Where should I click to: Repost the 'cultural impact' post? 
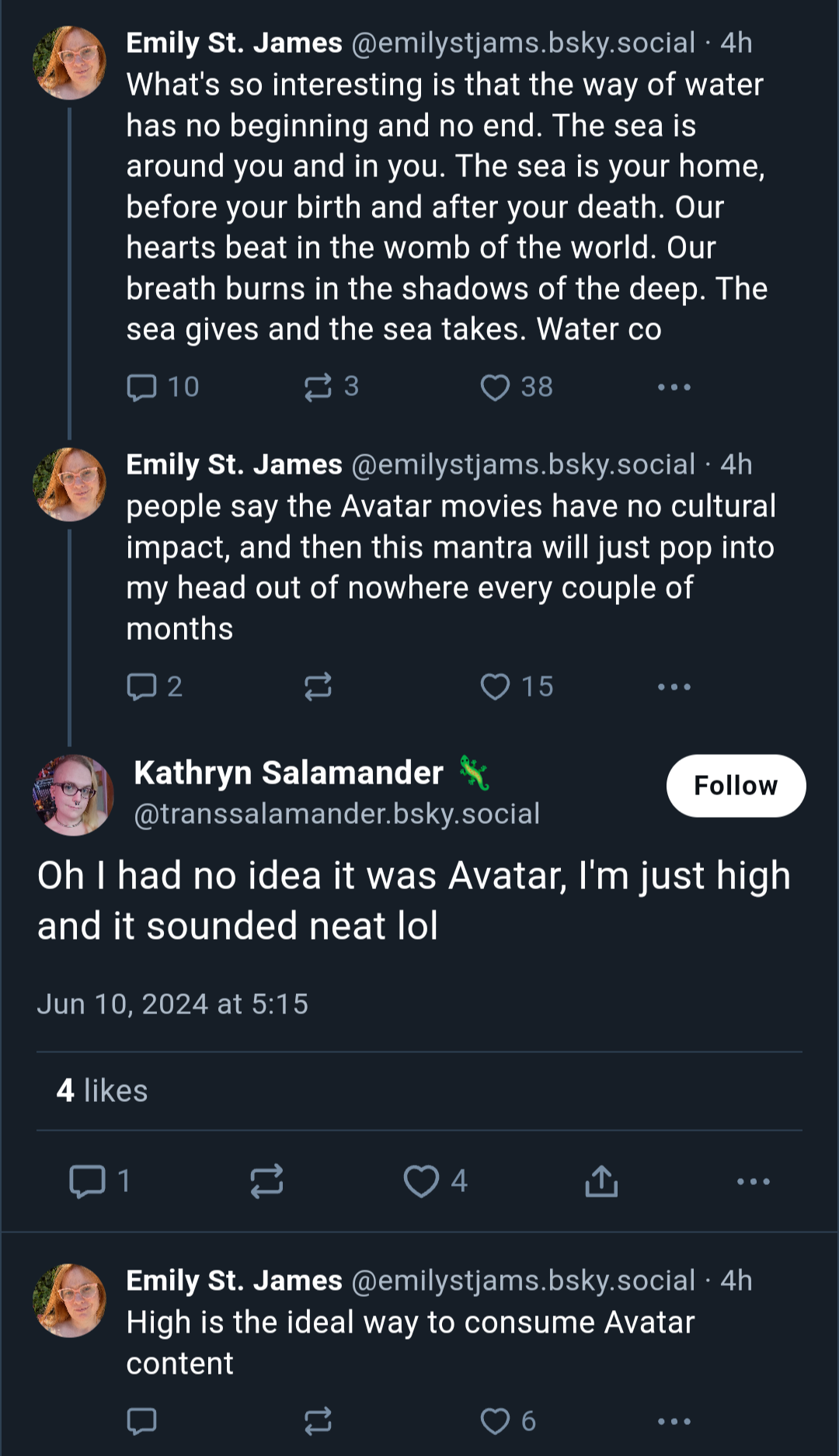tap(318, 686)
